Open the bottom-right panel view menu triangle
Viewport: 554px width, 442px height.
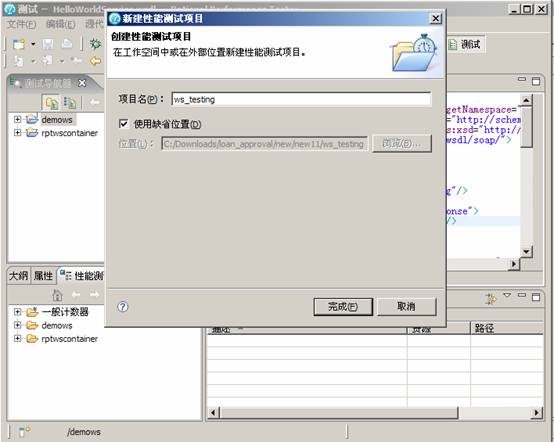507,295
